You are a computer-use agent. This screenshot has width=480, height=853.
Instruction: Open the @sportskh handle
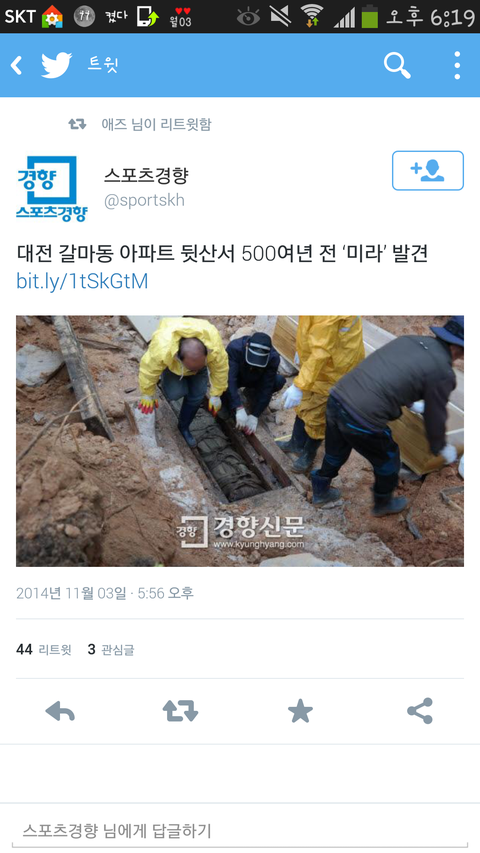pyautogui.click(x=144, y=200)
